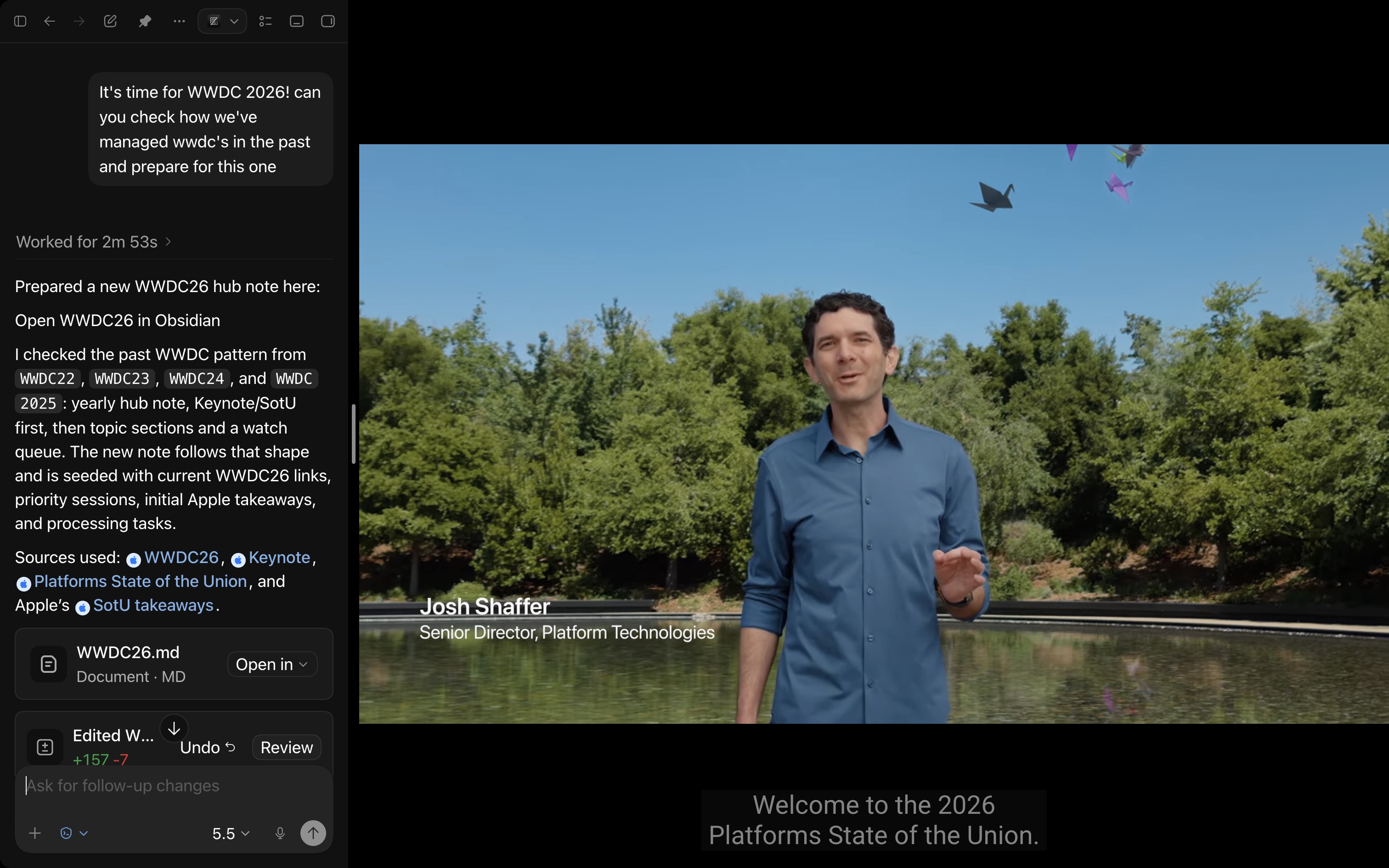
Task: Add an attachment with the plus icon
Action: pos(35,833)
